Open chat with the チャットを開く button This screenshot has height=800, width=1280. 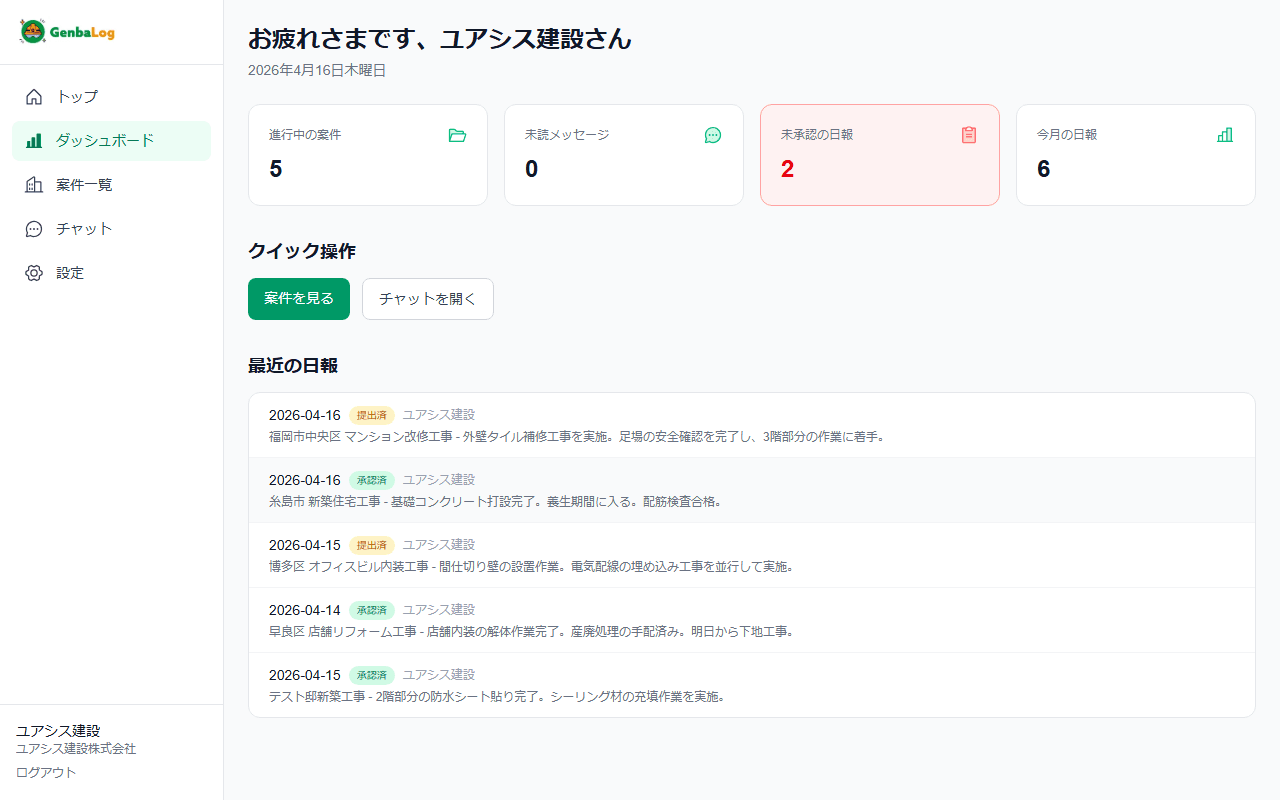click(427, 298)
